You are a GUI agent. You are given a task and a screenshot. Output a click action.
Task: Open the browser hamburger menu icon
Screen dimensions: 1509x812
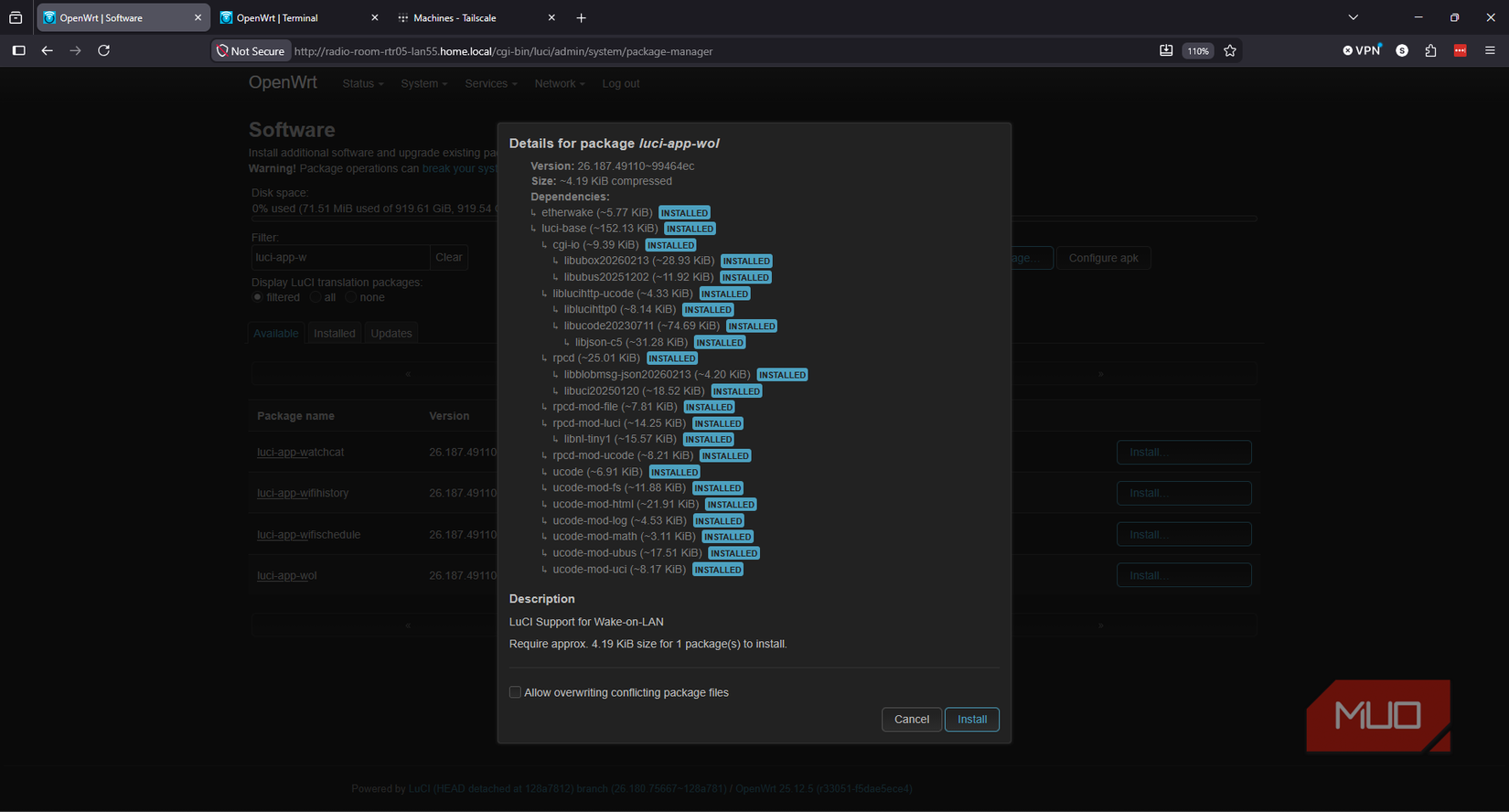tap(1490, 50)
